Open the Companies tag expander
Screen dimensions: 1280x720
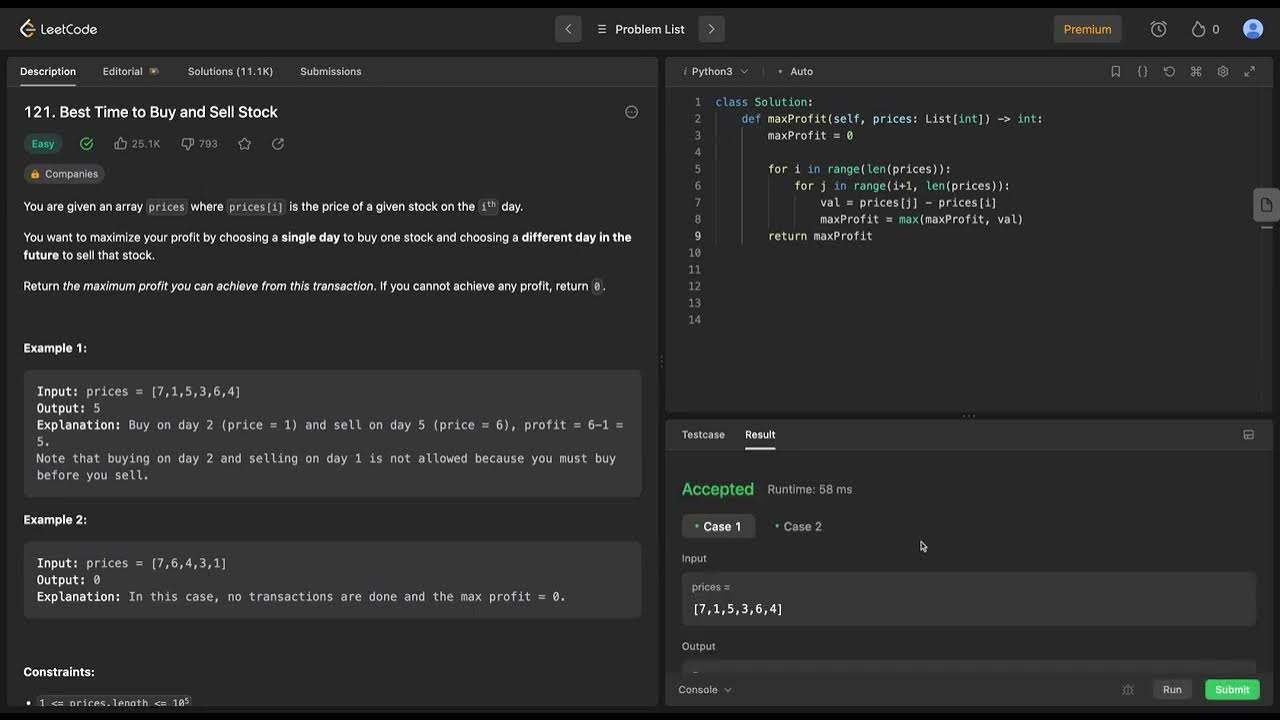(64, 174)
